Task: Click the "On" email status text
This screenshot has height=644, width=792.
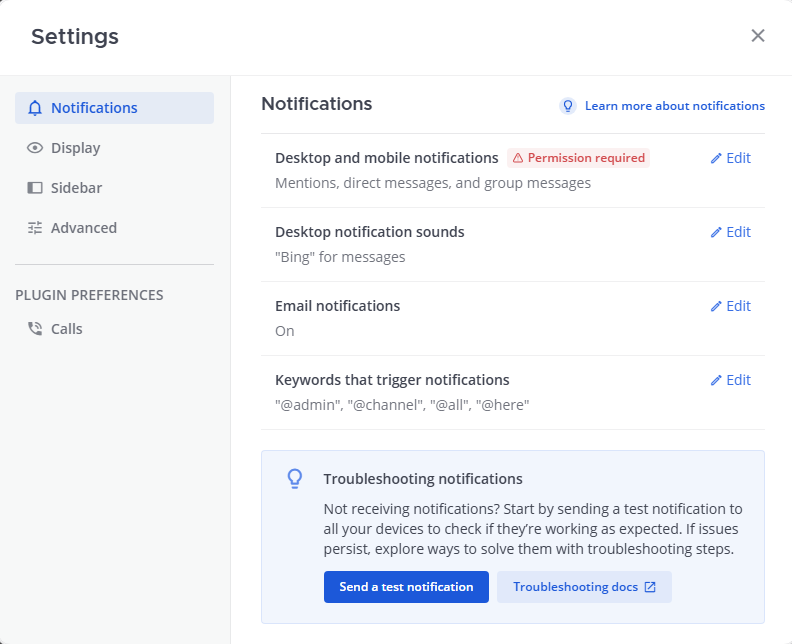Action: 284,331
